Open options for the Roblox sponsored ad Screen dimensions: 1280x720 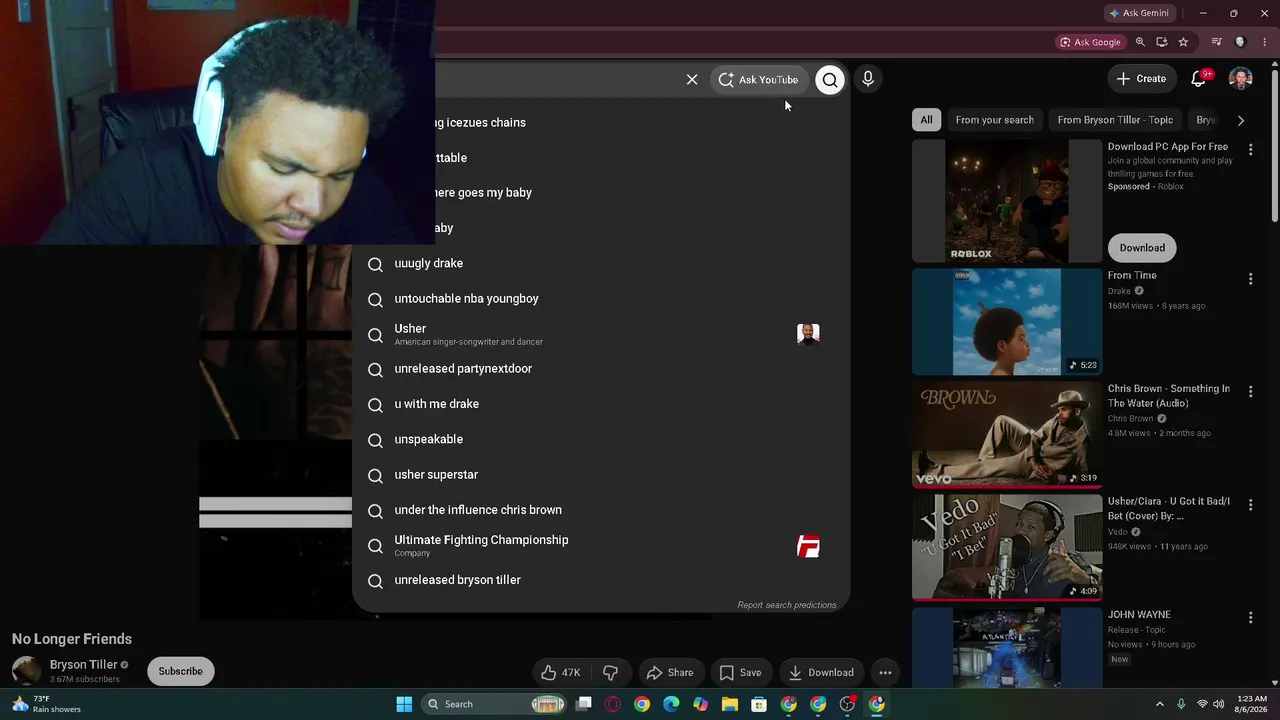(1250, 149)
